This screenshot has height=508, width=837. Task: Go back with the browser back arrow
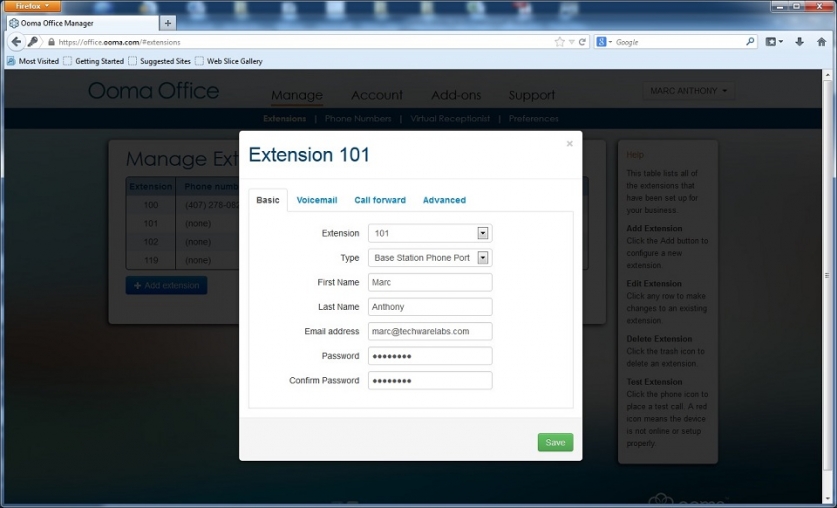point(16,42)
